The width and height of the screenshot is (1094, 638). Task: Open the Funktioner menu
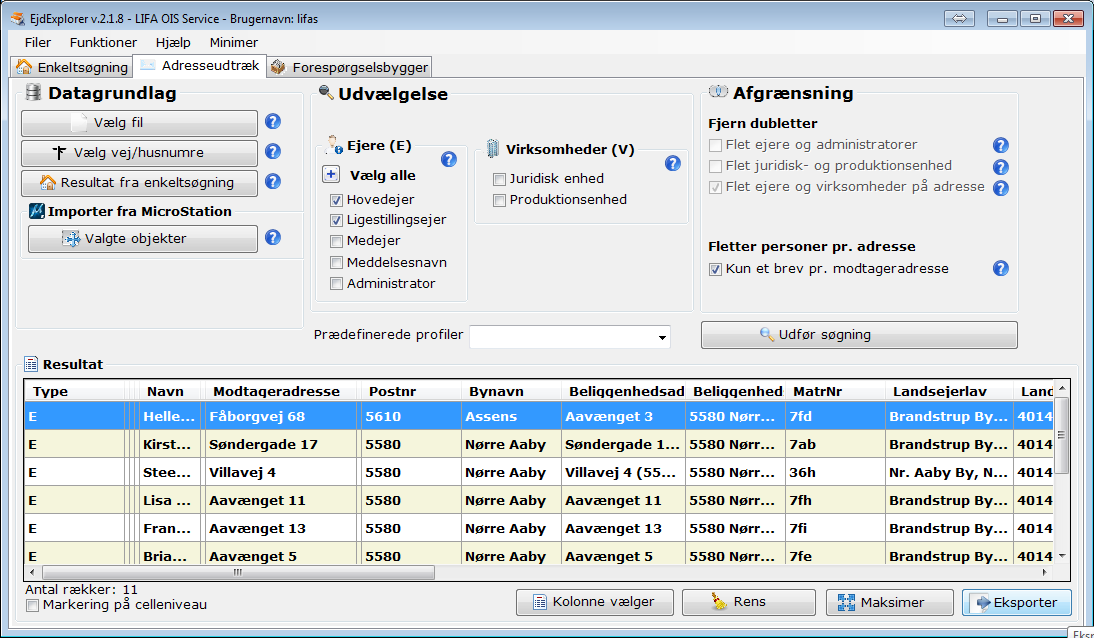[102, 42]
